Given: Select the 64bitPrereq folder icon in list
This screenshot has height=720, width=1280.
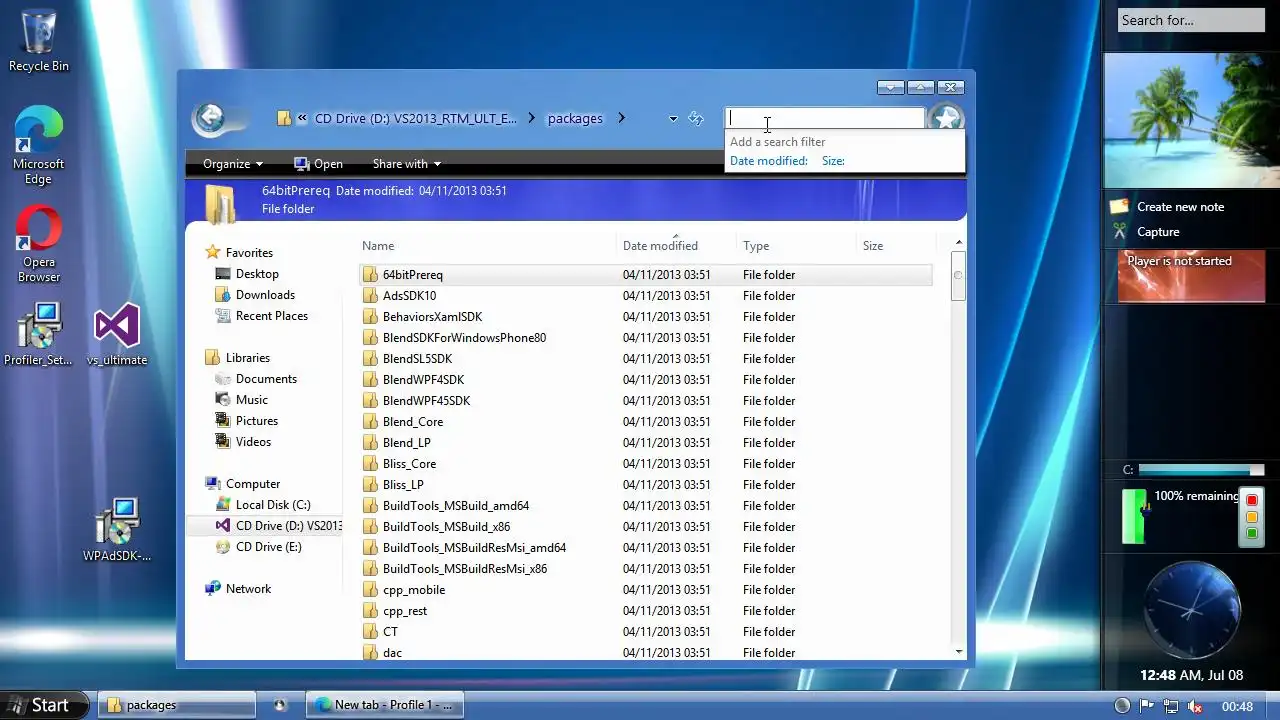Looking at the screenshot, I should [x=370, y=275].
